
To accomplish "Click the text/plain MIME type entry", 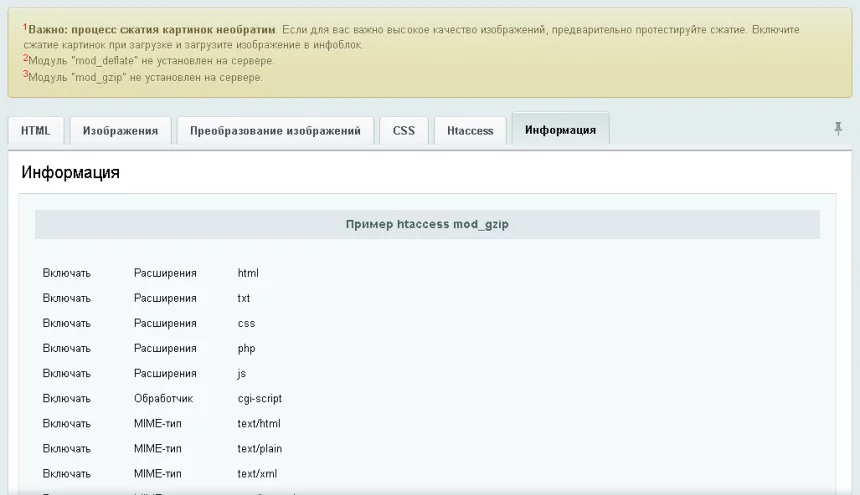I will pyautogui.click(x=260, y=448).
